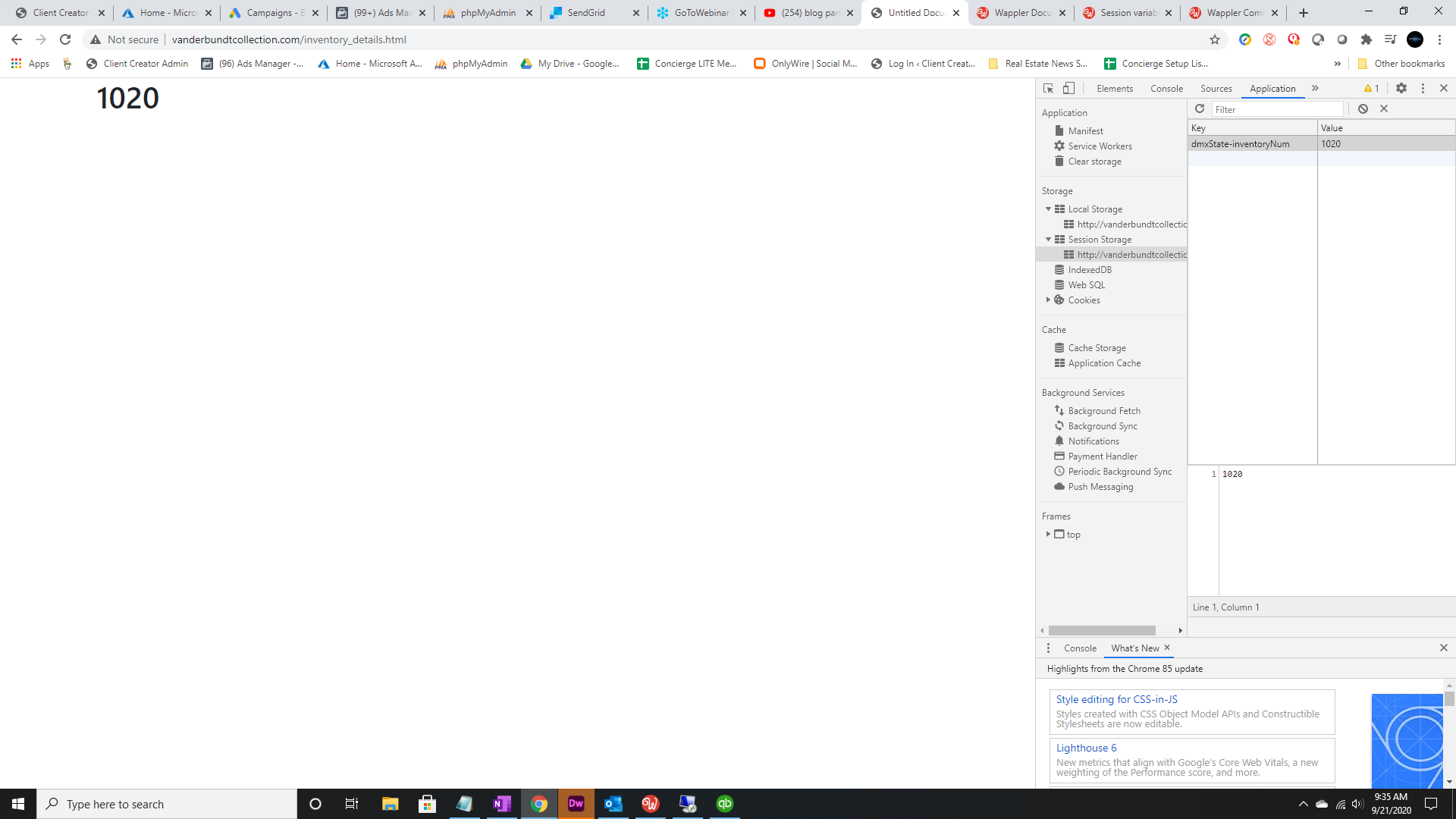Collapse the Session Storage tree node

[x=1049, y=240]
